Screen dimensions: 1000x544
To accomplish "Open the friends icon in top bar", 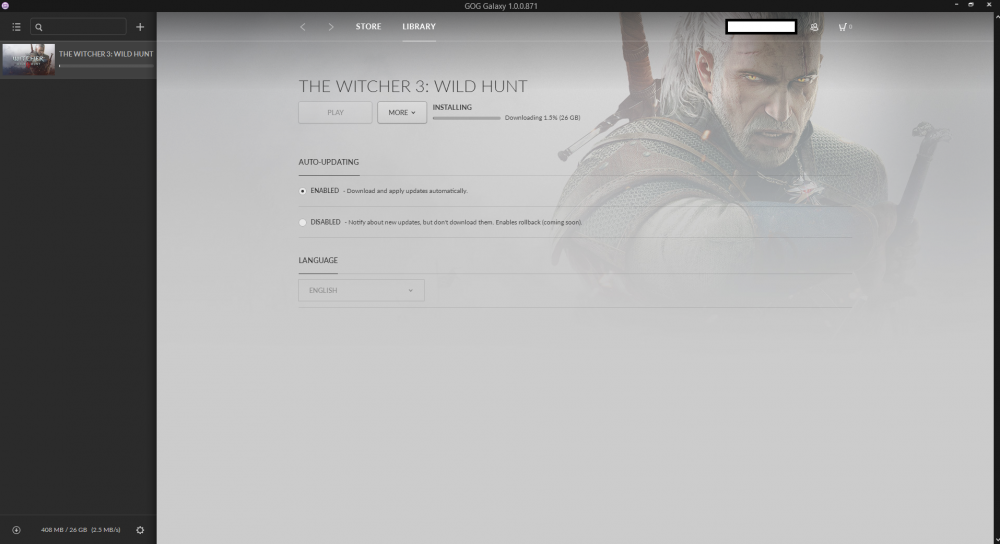I will [814, 27].
